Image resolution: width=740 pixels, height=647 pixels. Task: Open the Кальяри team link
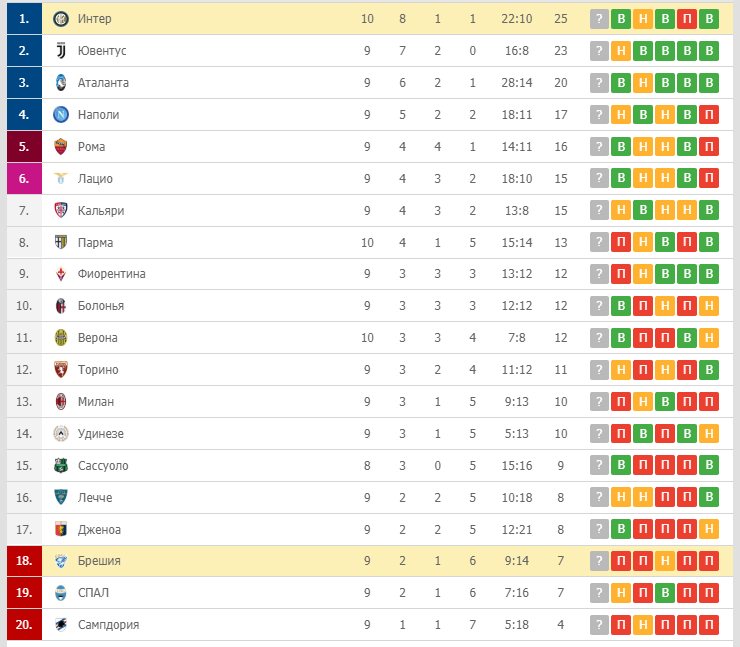pyautogui.click(x=101, y=211)
